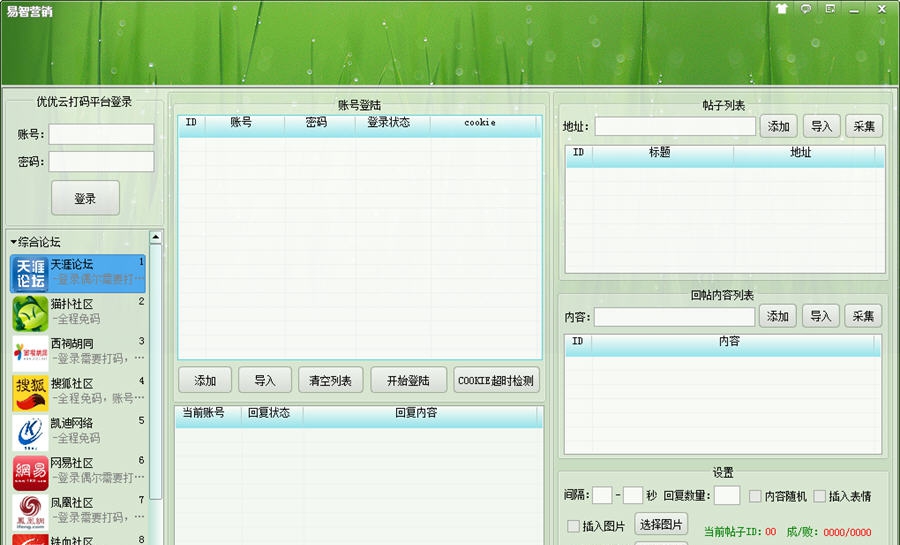This screenshot has width=900, height=545.
Task: Click 采集 in the 帖子列表 panel
Action: pos(864,126)
